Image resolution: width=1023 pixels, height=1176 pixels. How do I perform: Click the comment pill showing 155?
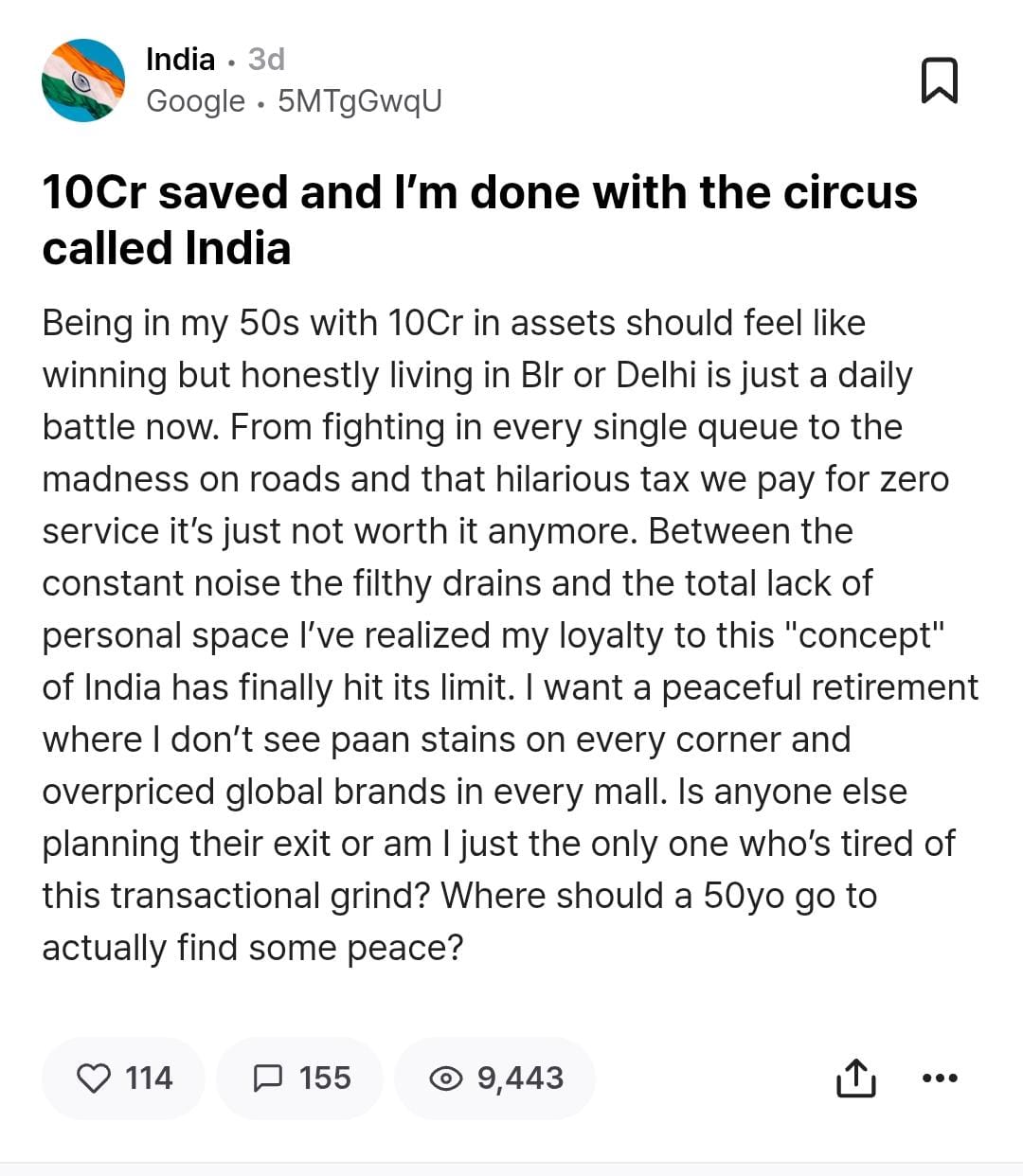300,1078
